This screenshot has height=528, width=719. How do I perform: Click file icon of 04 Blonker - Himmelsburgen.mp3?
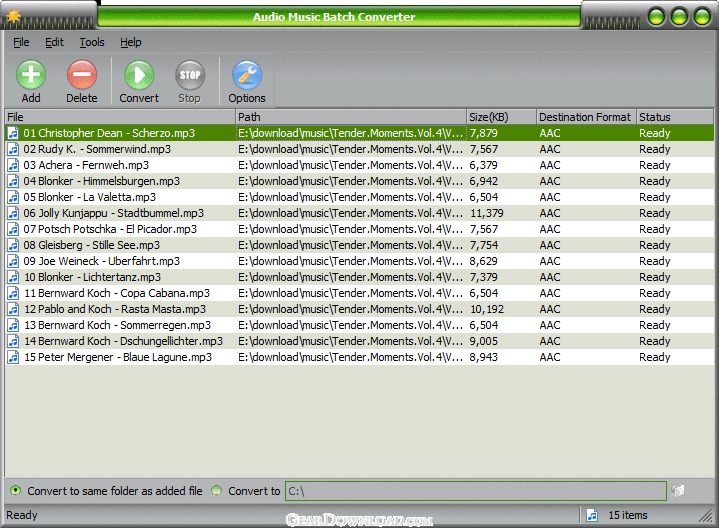[13, 181]
